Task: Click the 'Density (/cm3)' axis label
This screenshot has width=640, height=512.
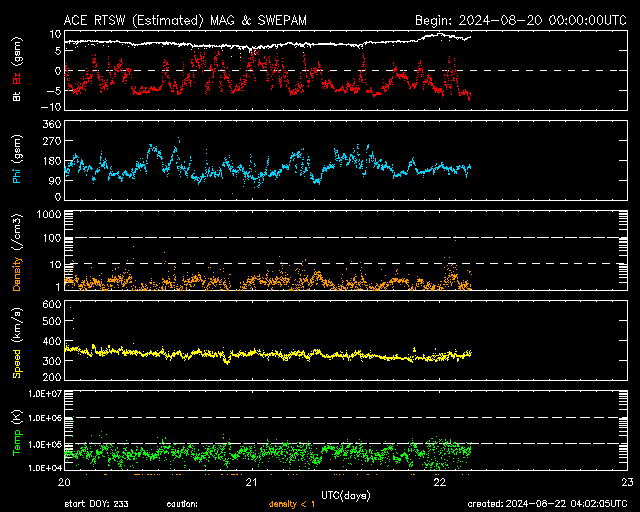Action: click(x=17, y=252)
